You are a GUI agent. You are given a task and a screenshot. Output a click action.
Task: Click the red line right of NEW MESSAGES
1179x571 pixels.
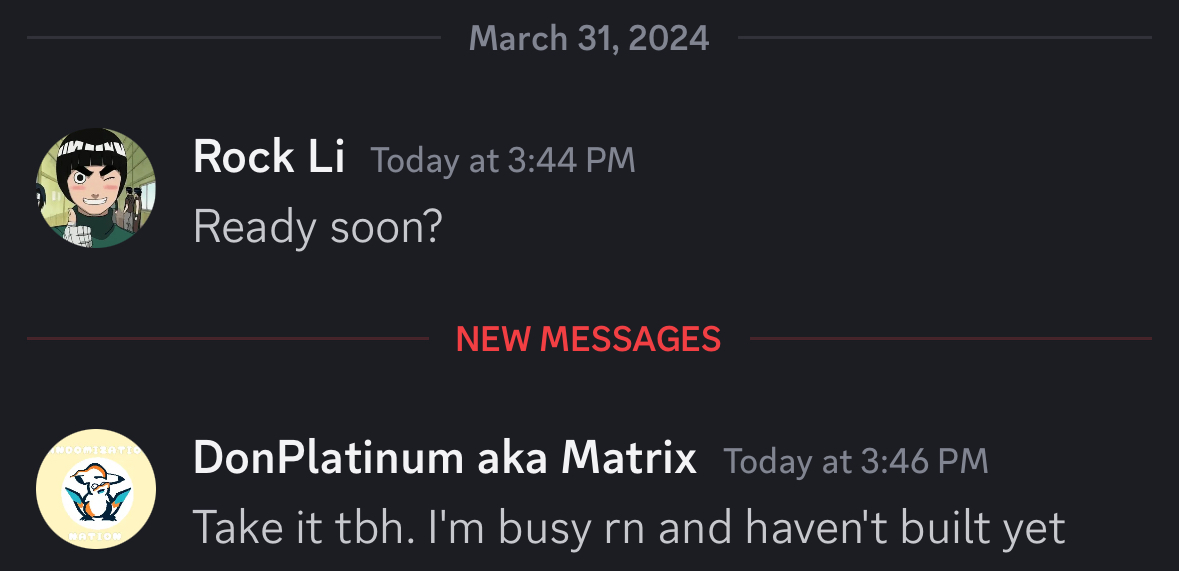tap(950, 339)
